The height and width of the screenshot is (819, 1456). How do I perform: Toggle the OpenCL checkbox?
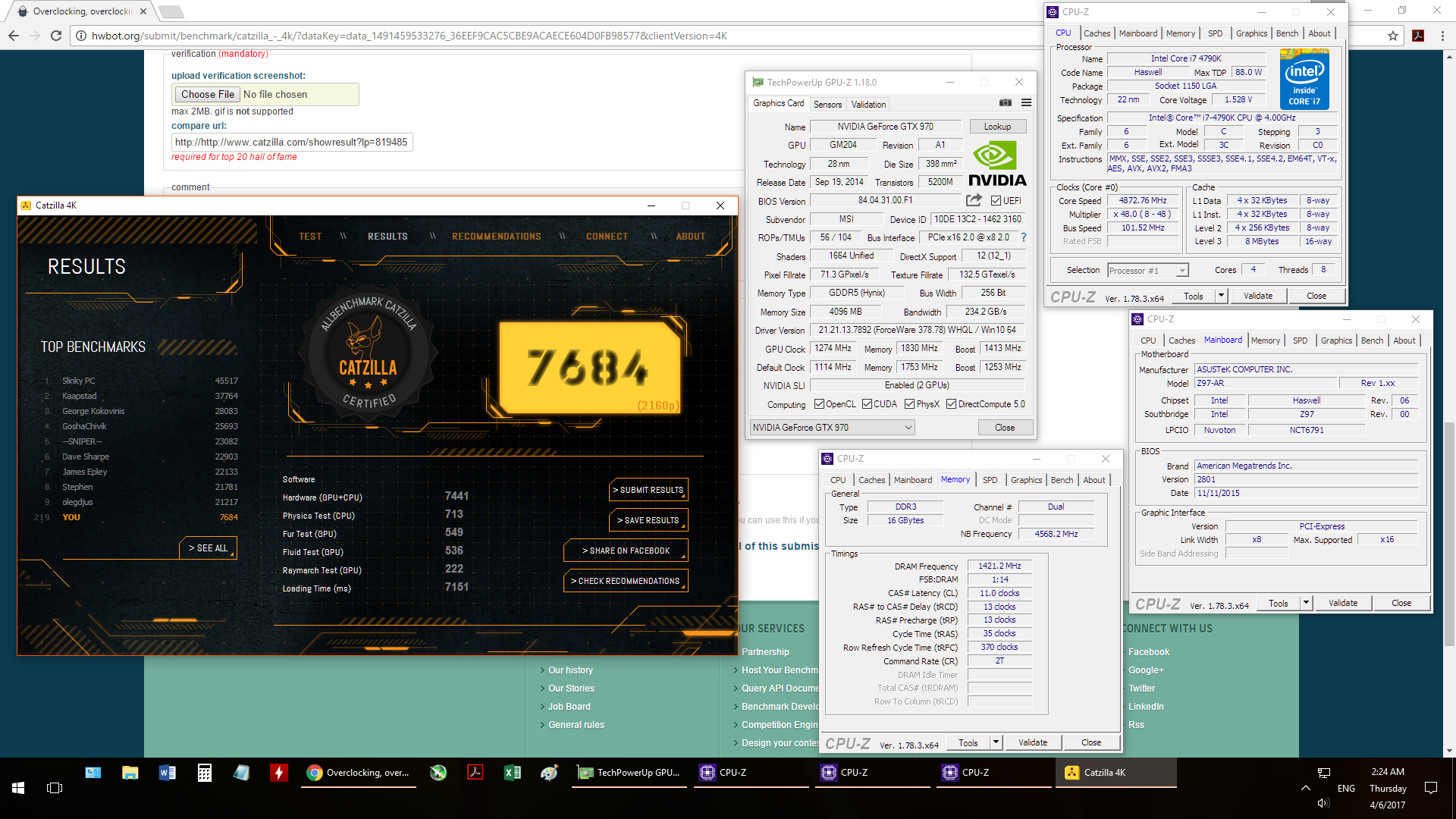(x=819, y=404)
